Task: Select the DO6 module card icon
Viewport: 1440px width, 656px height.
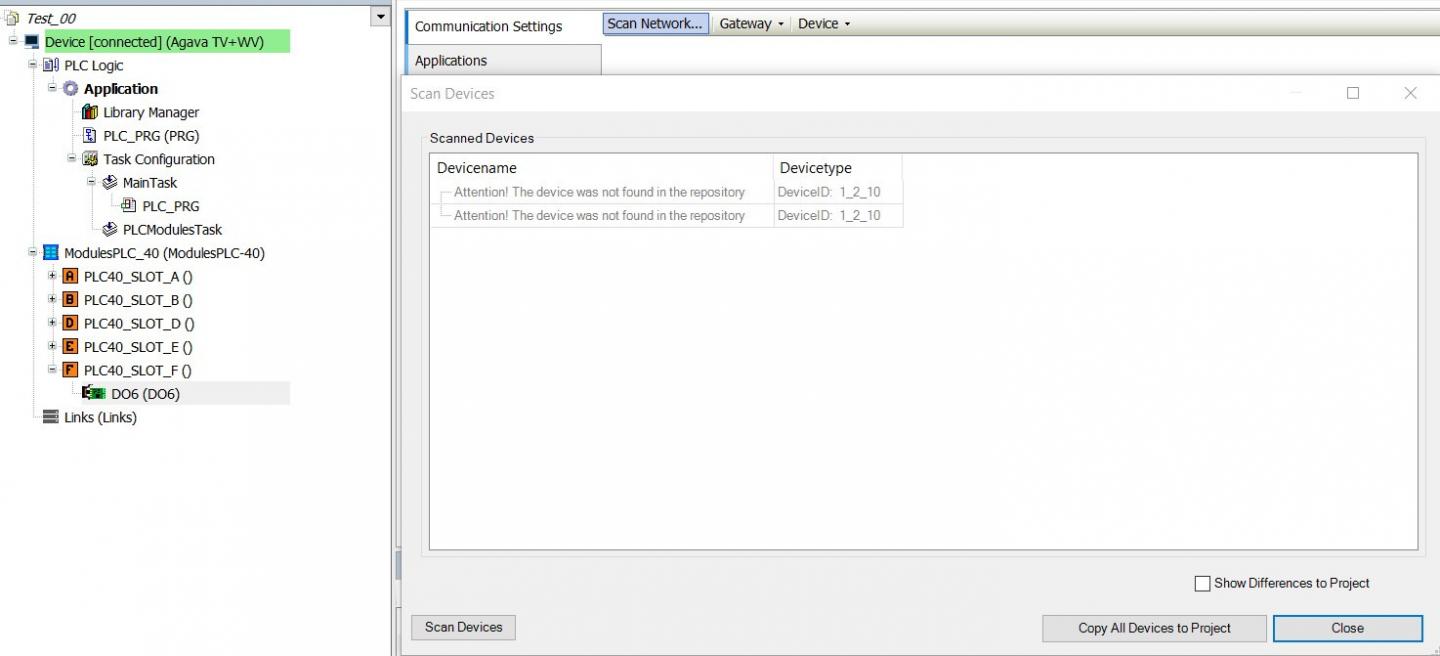Action: tap(94, 394)
